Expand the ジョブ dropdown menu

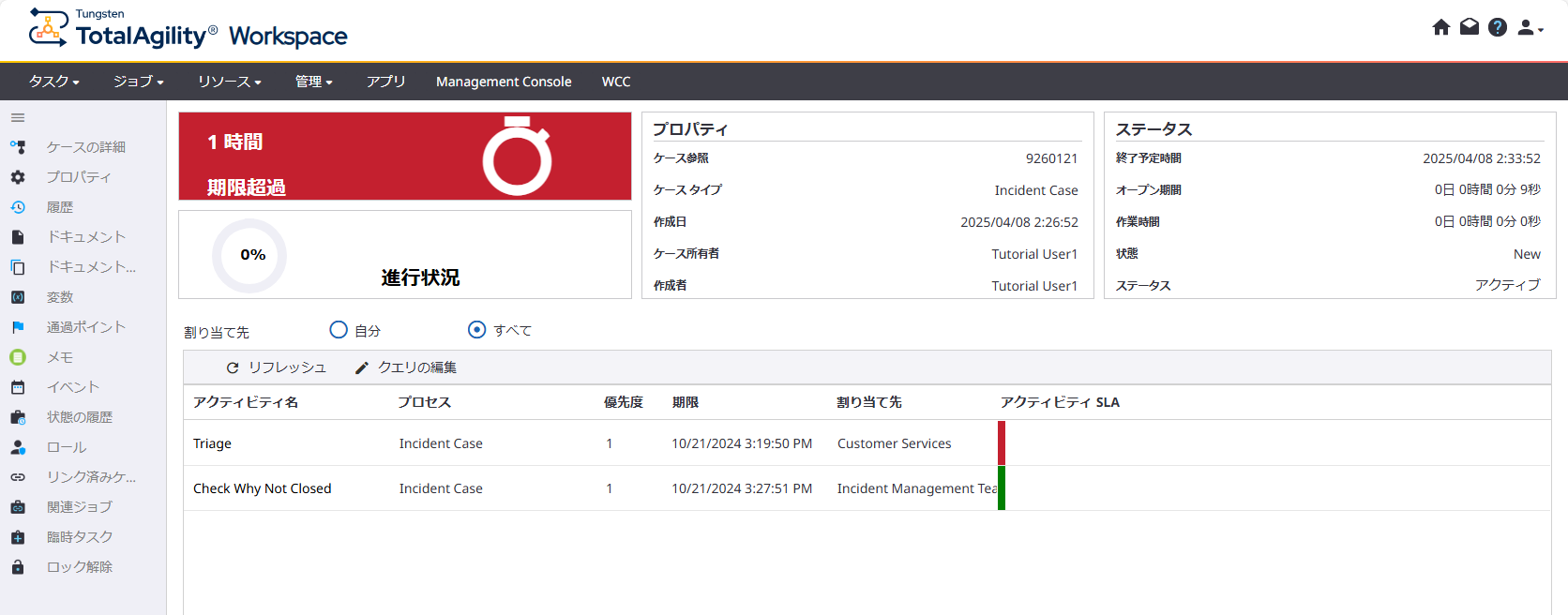click(x=138, y=82)
